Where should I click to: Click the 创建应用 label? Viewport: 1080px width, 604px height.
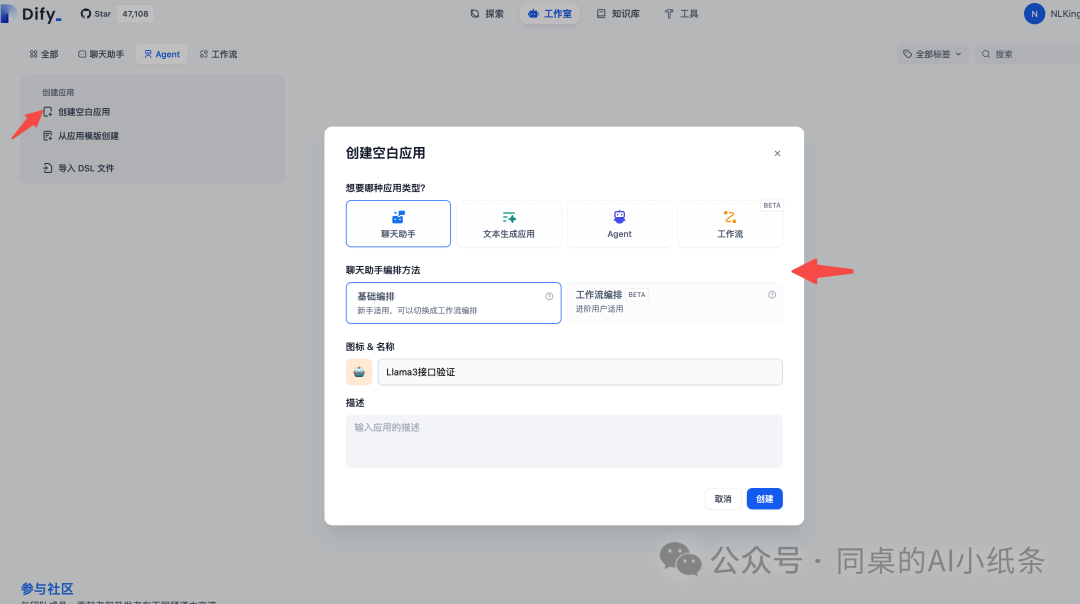click(x=58, y=92)
